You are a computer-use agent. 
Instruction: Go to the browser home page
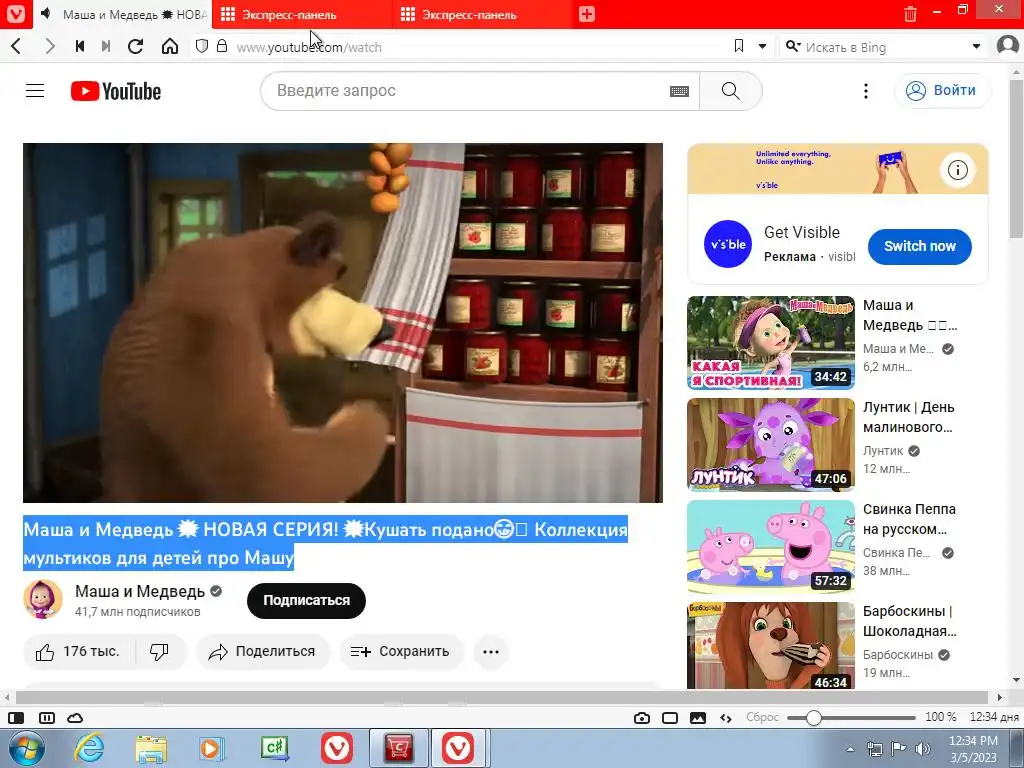point(170,46)
